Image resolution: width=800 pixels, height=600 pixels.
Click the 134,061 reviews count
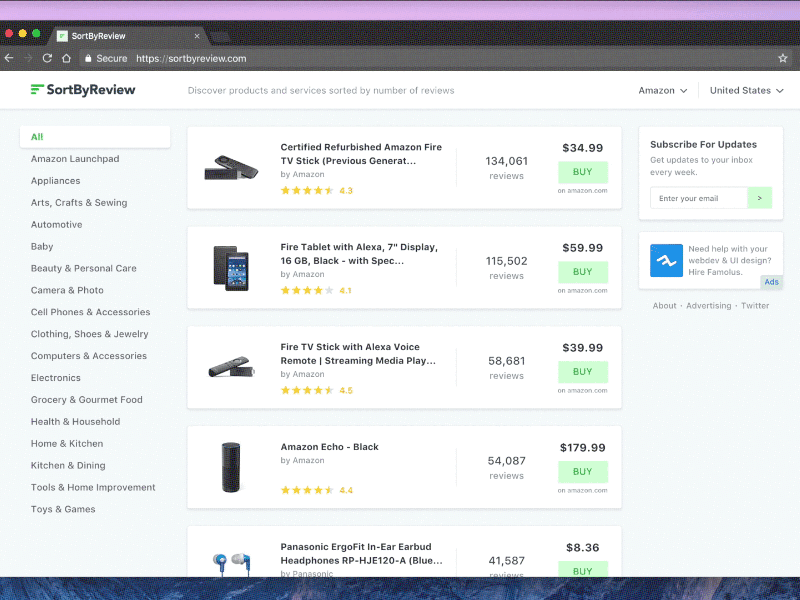506,168
